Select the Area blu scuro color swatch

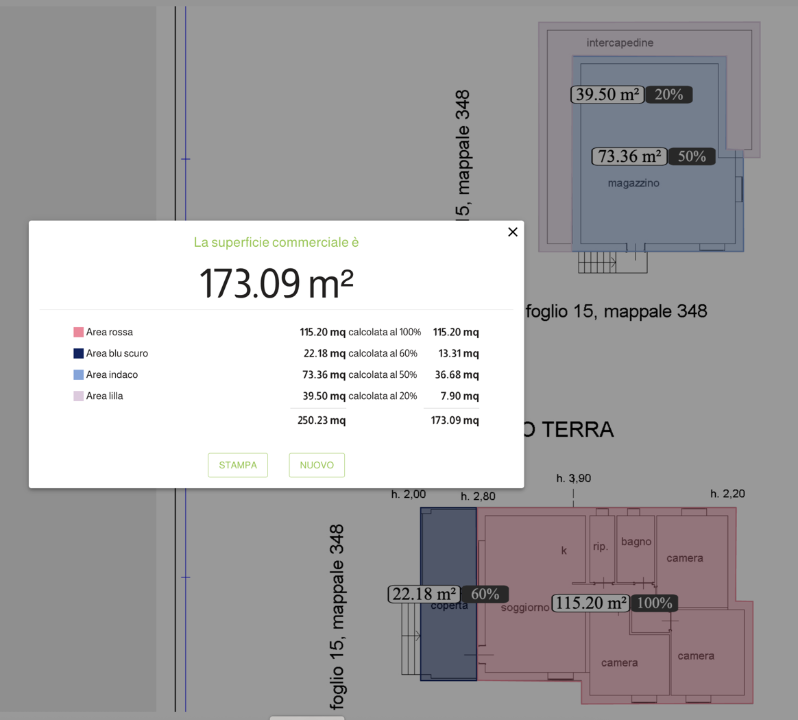(78, 353)
